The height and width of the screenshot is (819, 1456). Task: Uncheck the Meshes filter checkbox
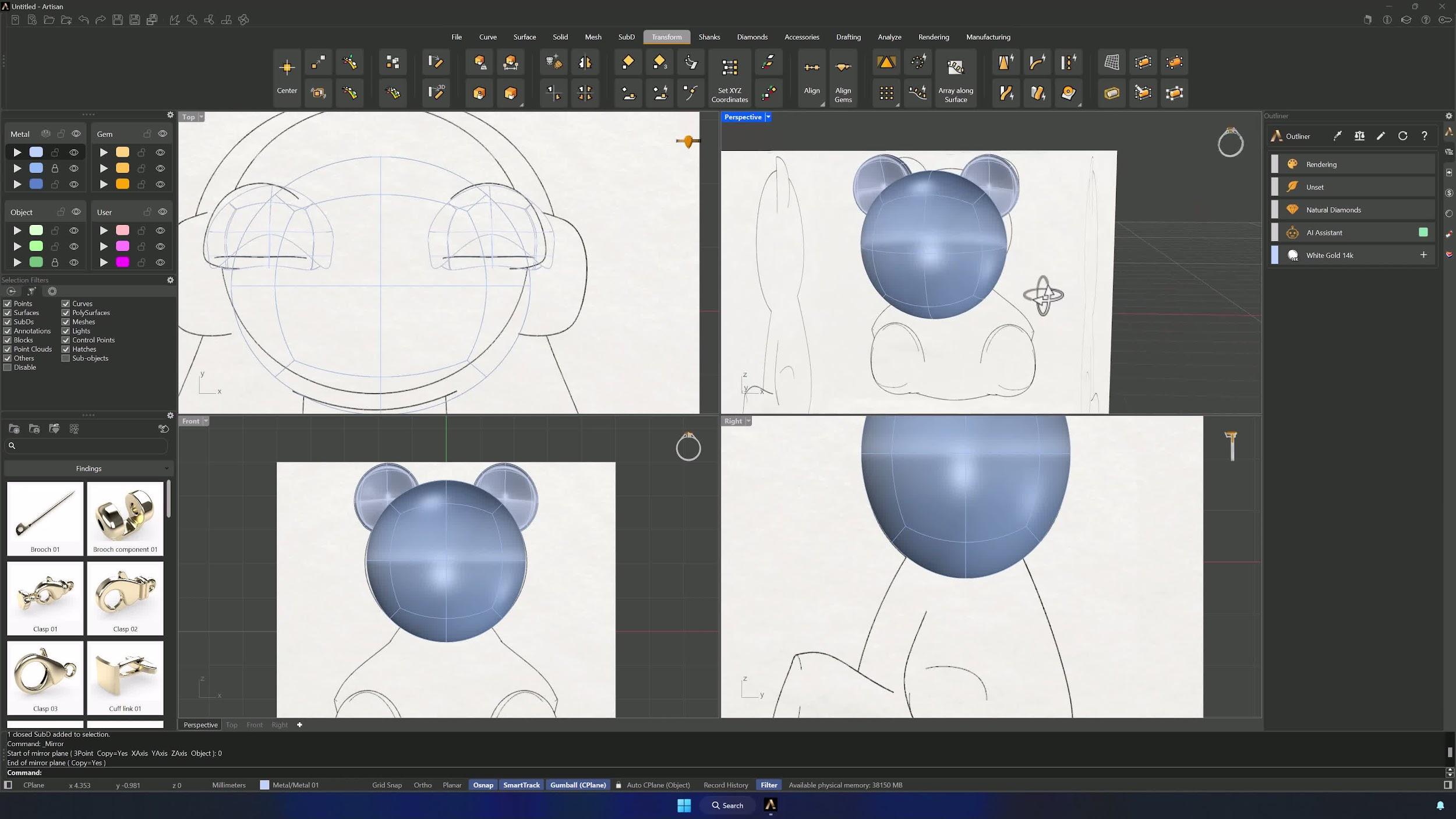pos(66,322)
